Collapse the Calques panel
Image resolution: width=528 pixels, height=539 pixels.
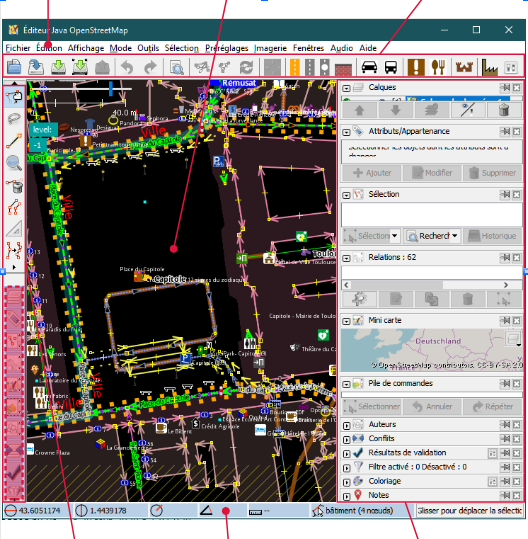point(346,88)
